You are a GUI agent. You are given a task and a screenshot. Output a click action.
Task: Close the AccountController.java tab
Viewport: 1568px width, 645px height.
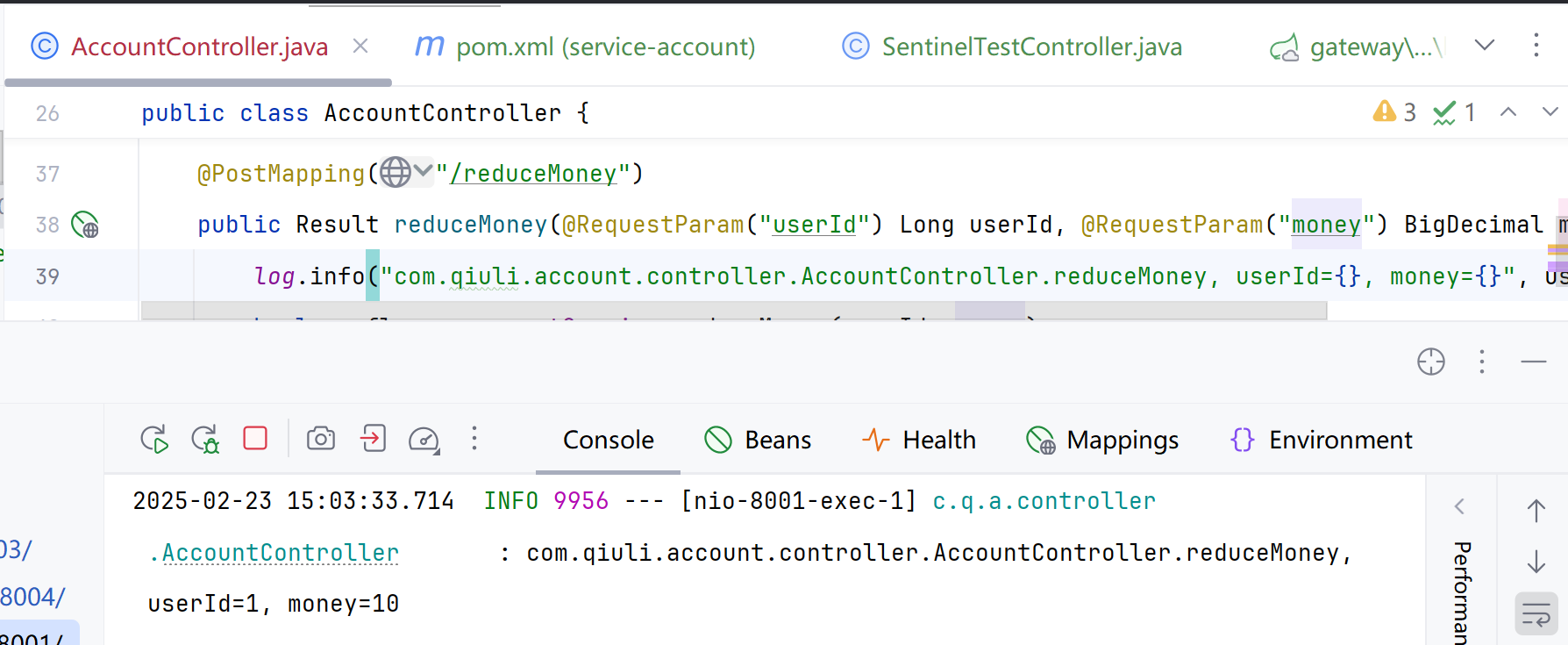pos(360,46)
